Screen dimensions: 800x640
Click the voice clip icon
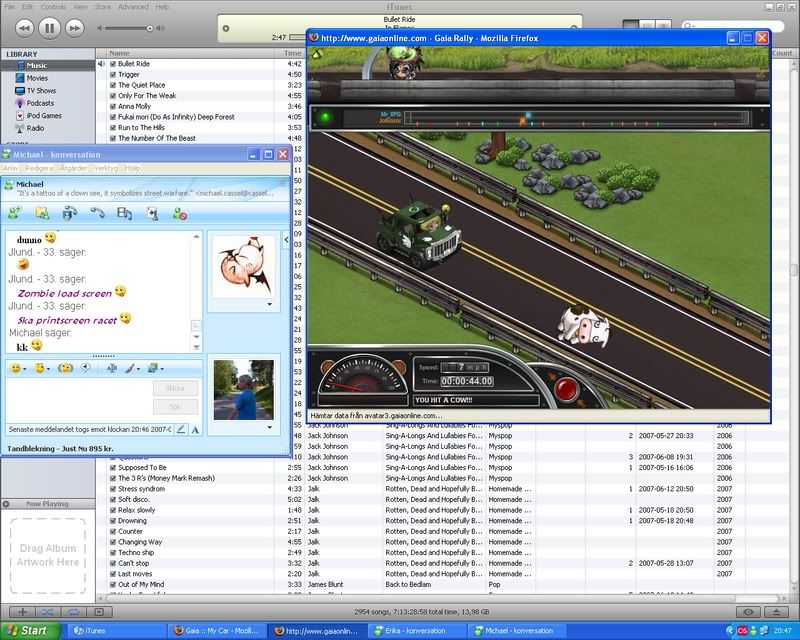(x=86, y=367)
